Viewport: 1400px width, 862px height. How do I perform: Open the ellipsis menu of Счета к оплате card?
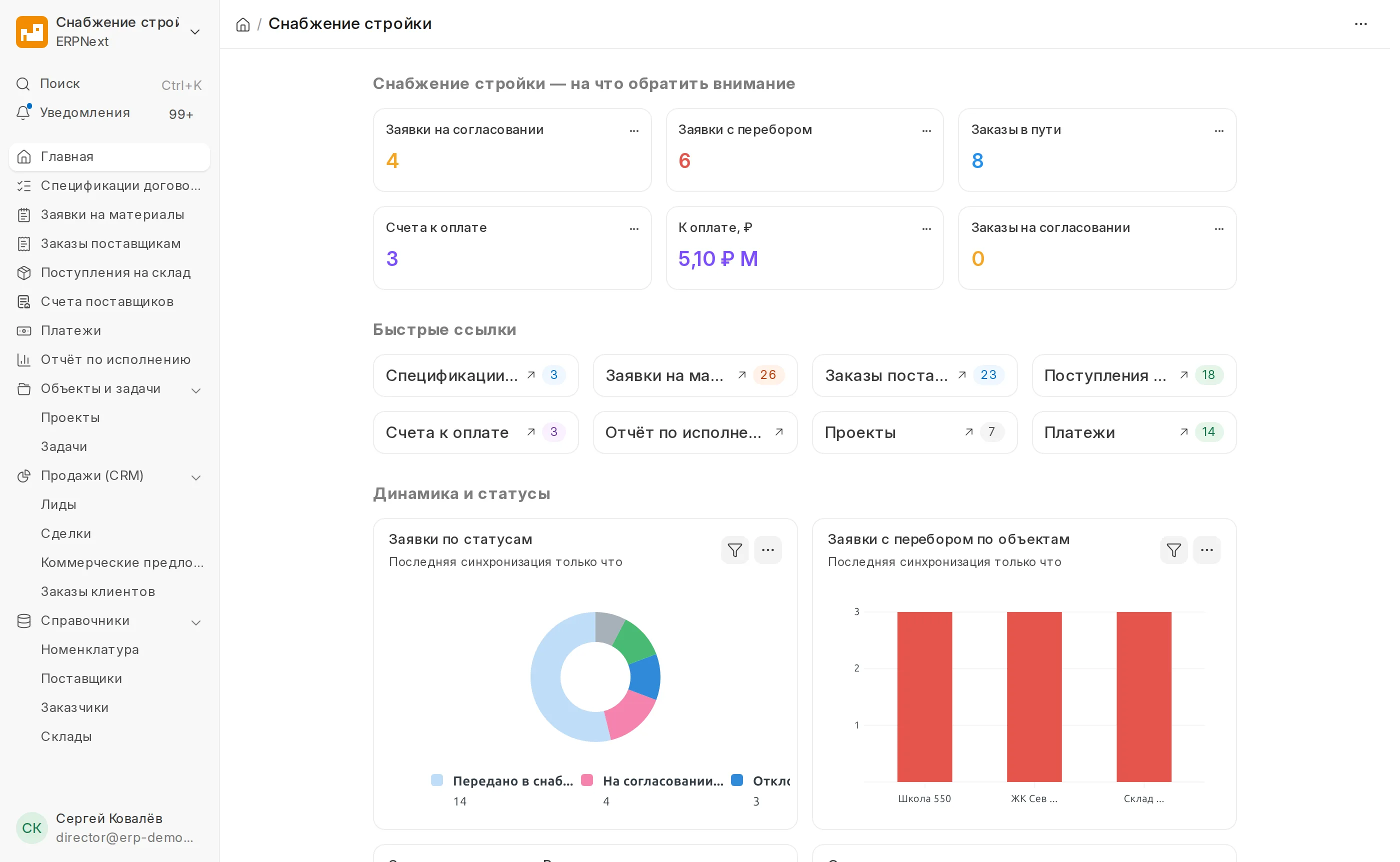[x=638, y=230]
